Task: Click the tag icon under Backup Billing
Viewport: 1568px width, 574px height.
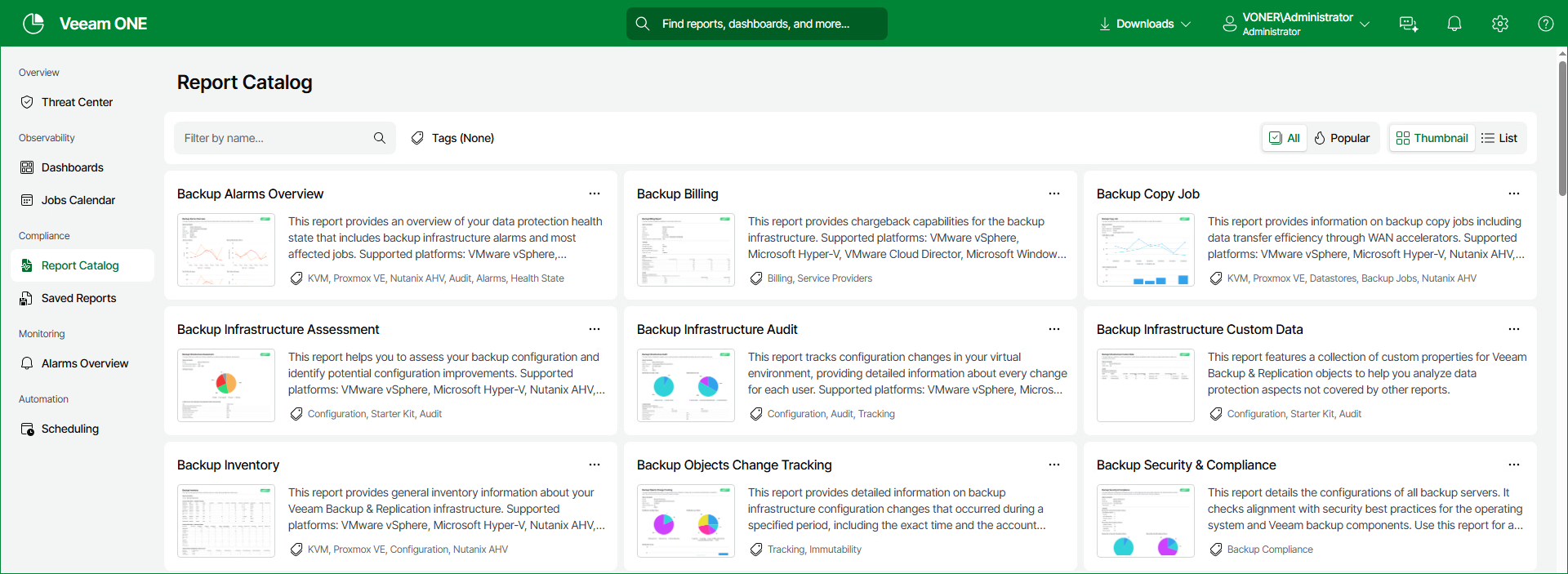Action: [756, 278]
